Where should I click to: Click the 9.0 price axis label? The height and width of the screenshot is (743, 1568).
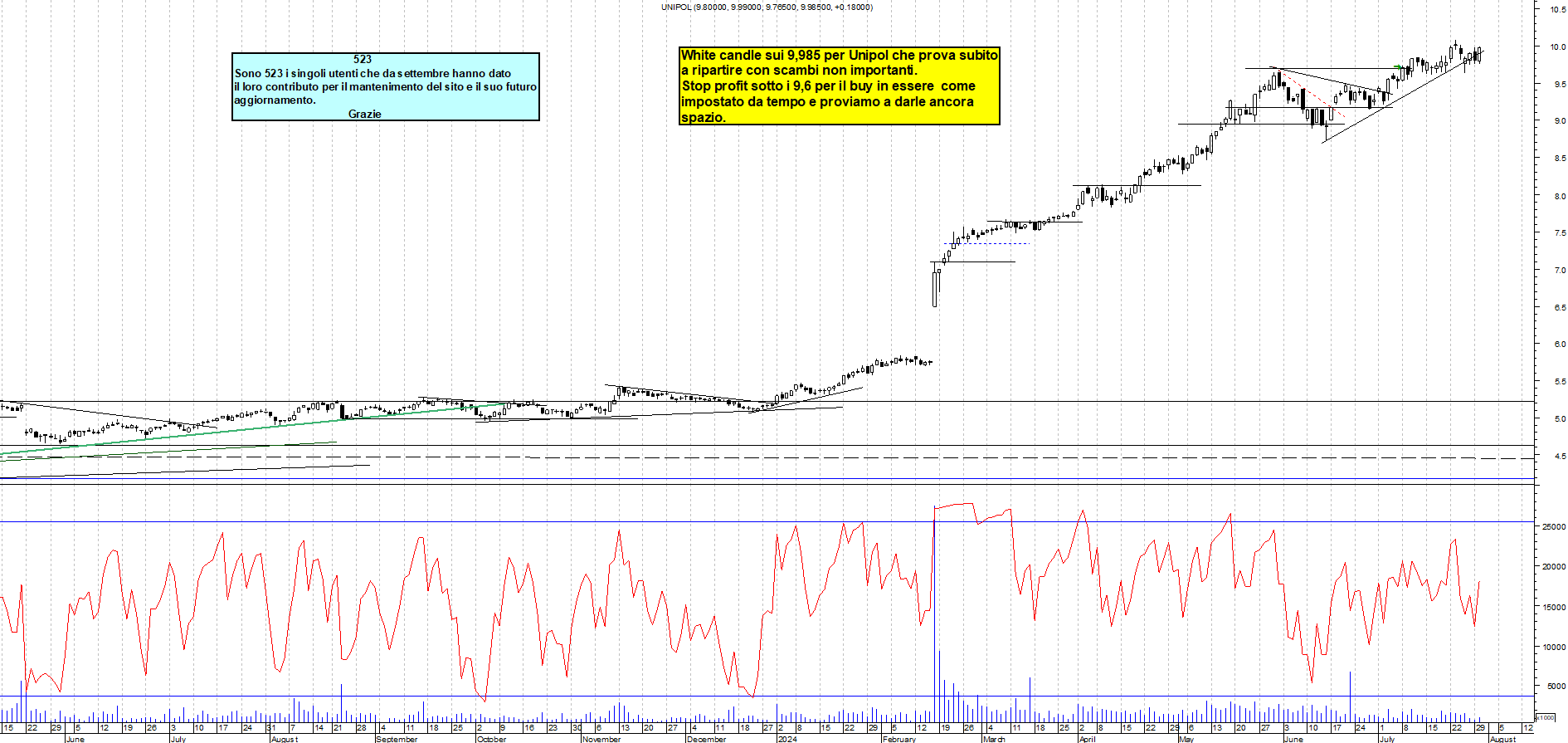1560,121
